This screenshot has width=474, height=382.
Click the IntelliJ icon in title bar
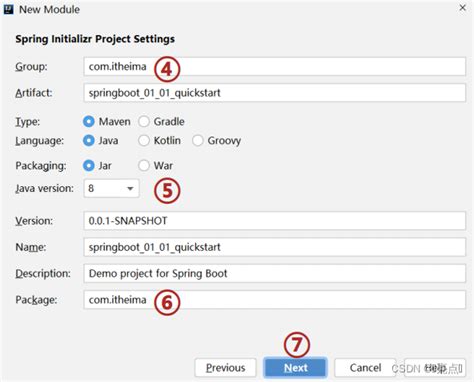[8, 9]
